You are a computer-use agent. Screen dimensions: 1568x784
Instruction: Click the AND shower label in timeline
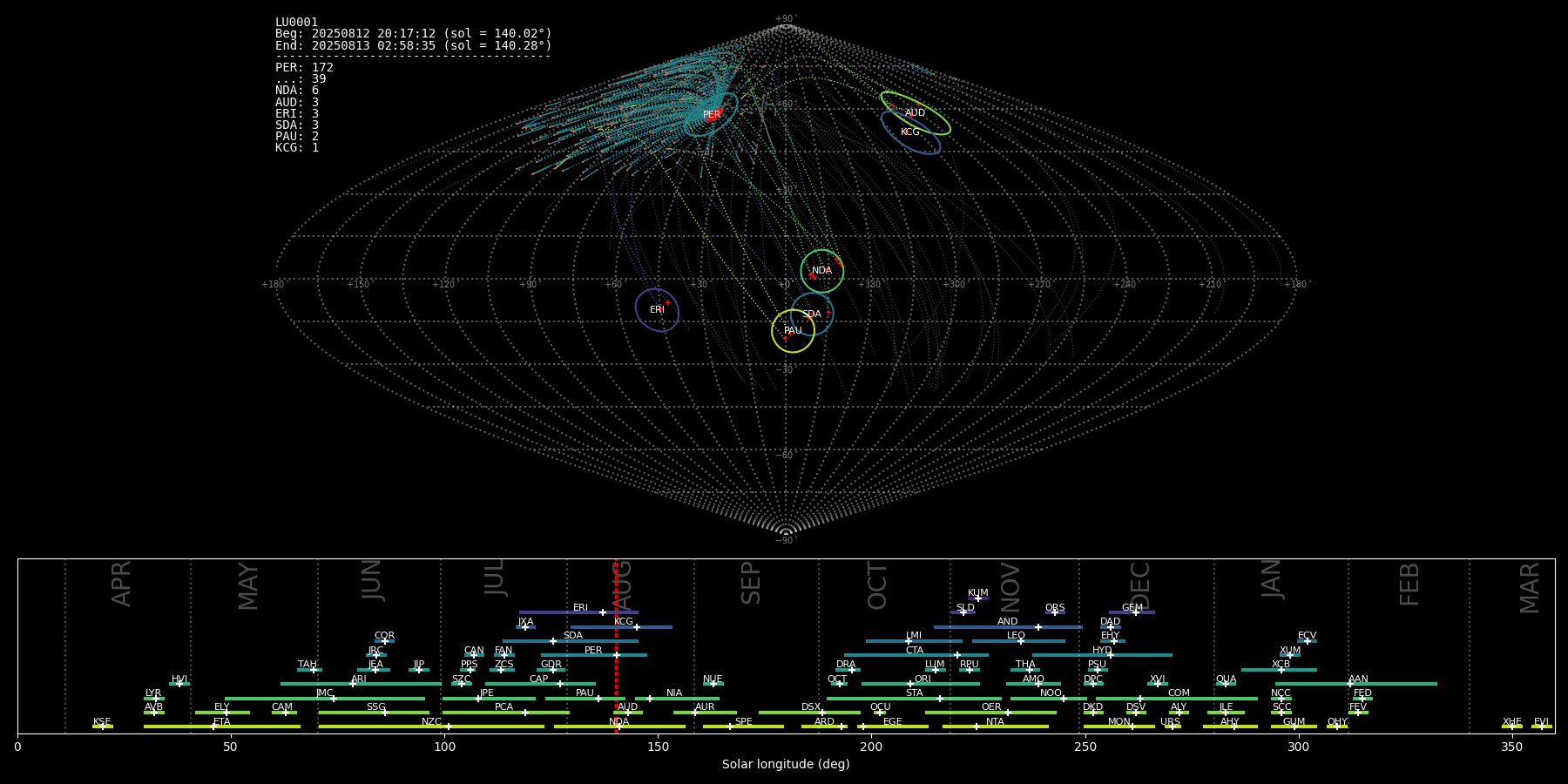(x=1008, y=622)
